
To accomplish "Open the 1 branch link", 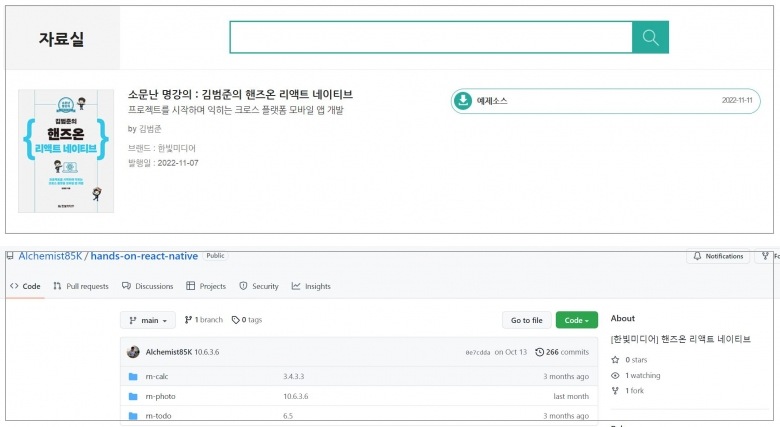I will [203, 320].
